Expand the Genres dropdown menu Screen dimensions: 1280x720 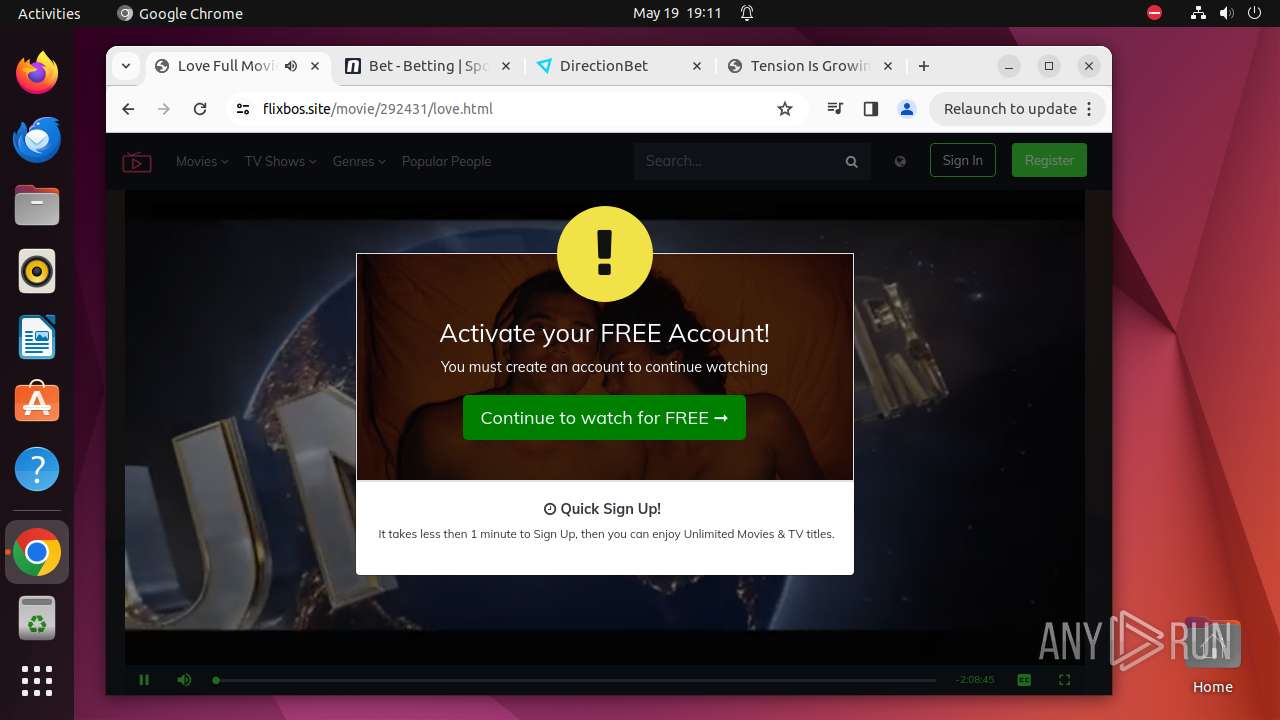359,161
